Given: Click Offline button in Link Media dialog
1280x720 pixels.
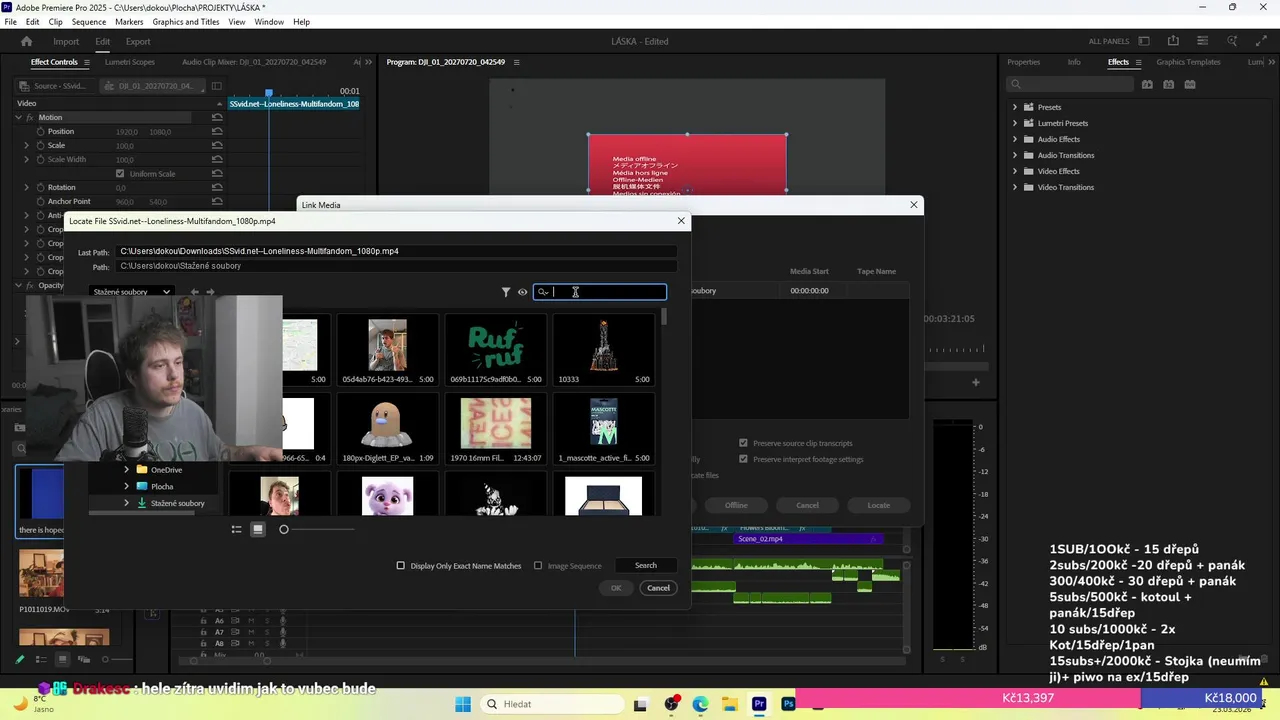Looking at the screenshot, I should 736,505.
